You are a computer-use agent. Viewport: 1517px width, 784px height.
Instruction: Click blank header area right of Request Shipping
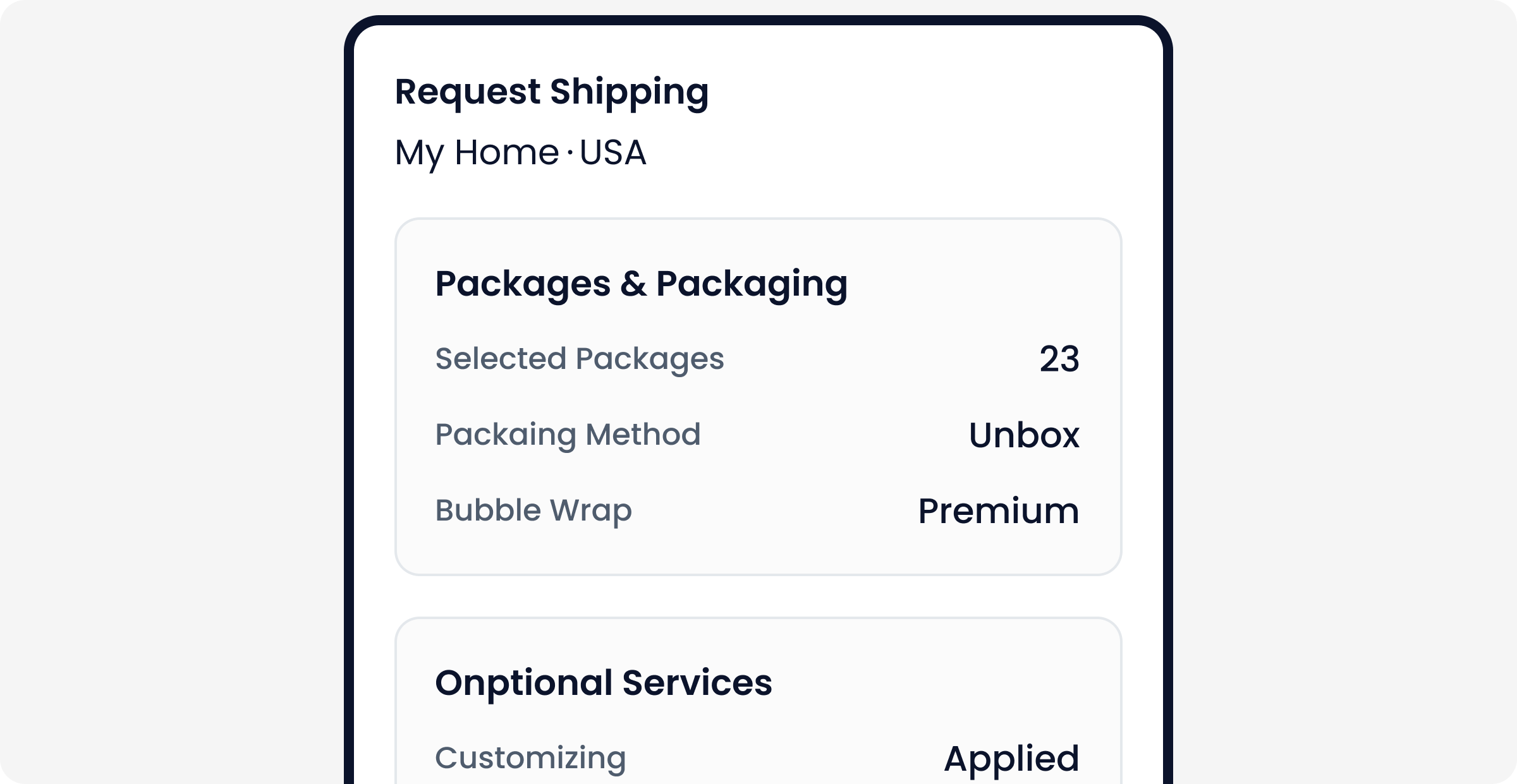(x=948, y=92)
